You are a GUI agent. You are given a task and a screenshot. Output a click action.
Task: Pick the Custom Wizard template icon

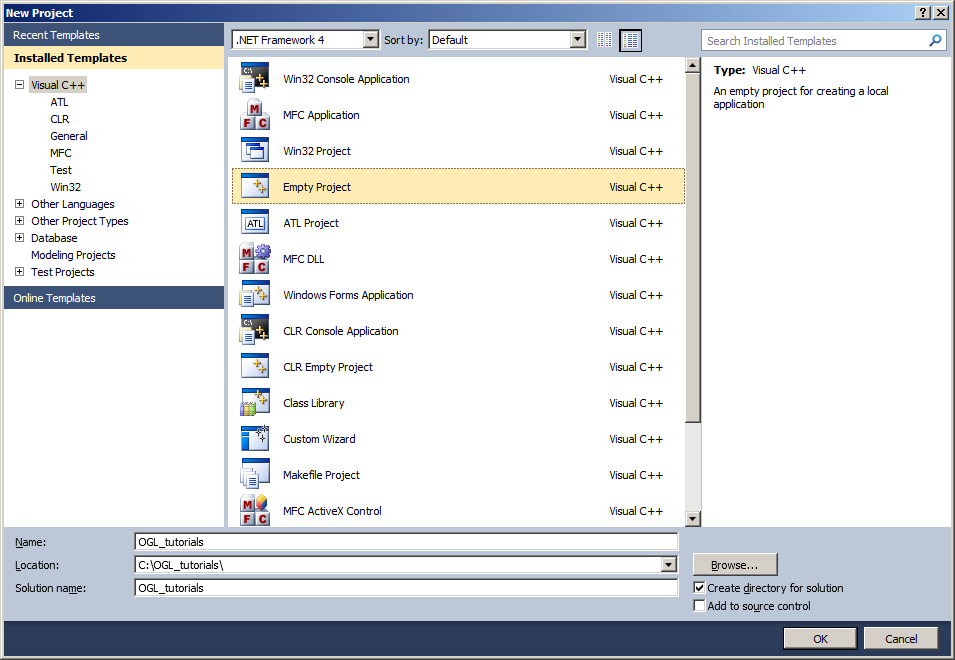[255, 438]
